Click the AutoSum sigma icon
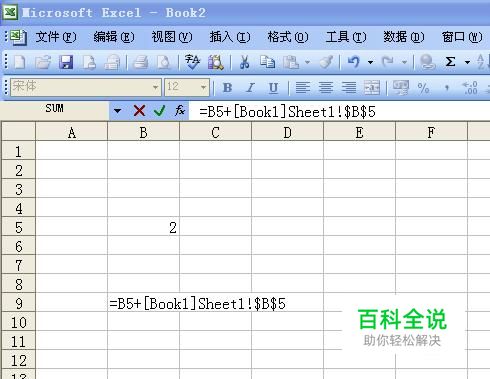Image resolution: width=490 pixels, height=379 pixels. (450, 62)
